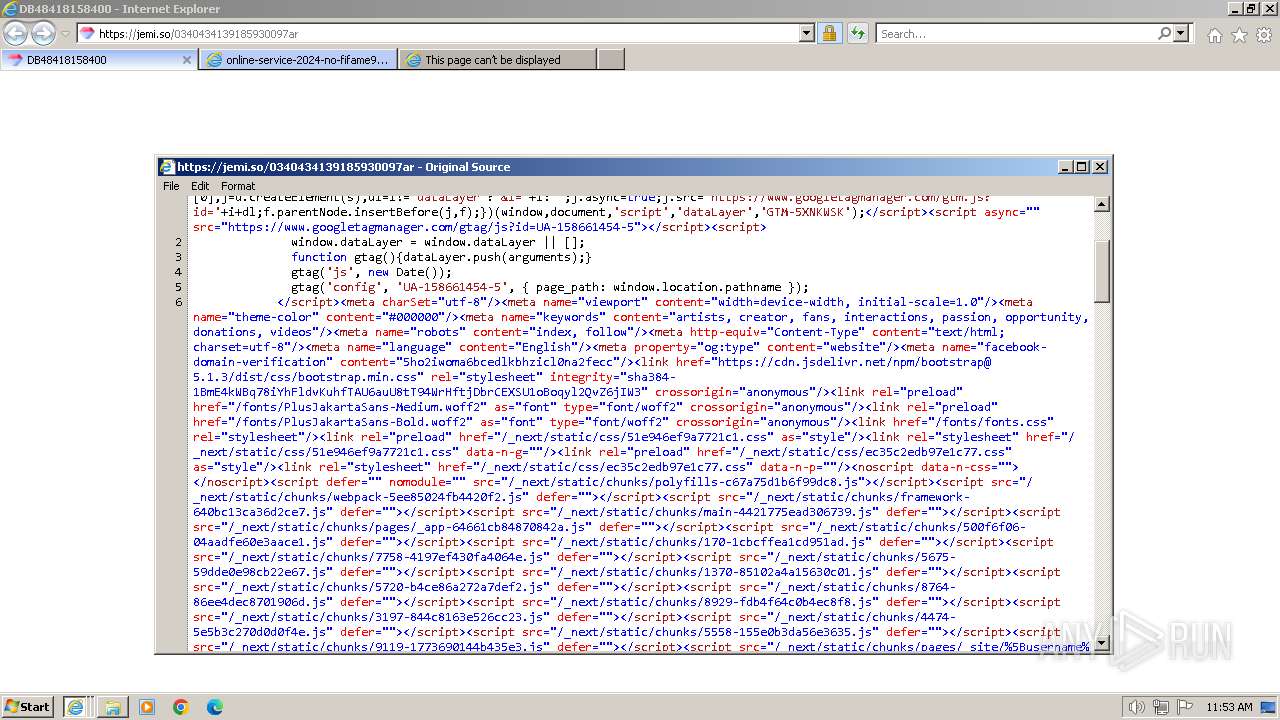
Task: Open Format menu in Original Source window
Action: pyautogui.click(x=238, y=186)
